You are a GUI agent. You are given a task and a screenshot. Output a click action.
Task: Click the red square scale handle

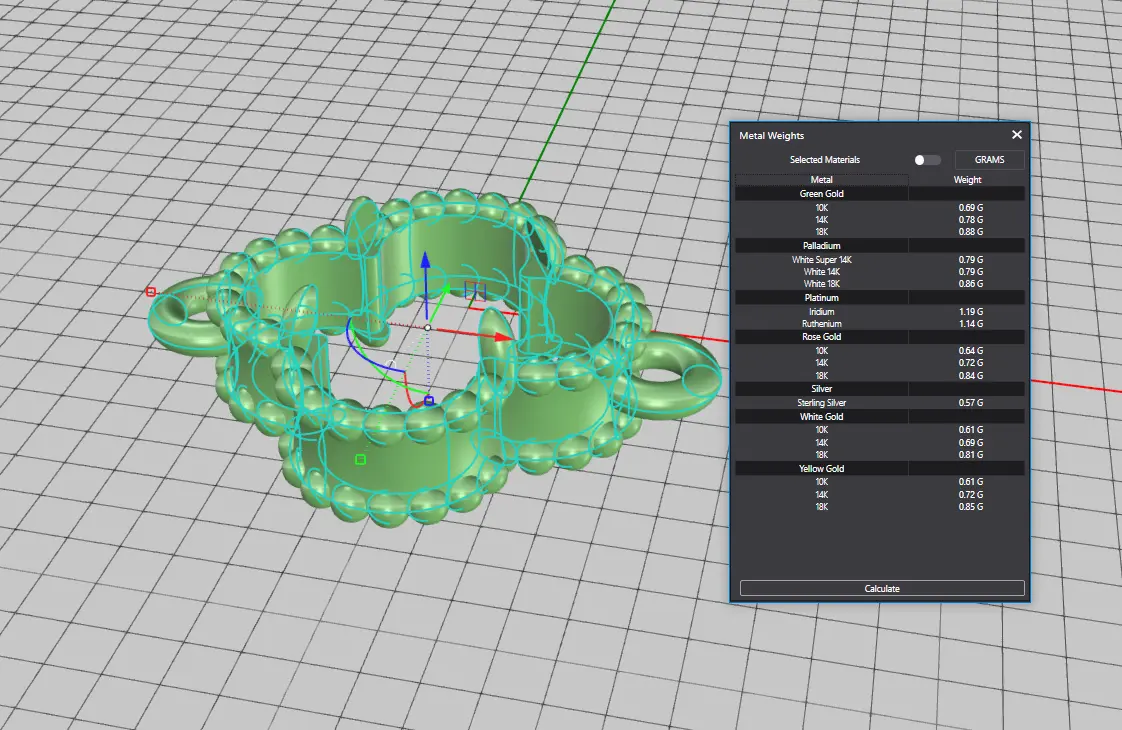click(151, 292)
